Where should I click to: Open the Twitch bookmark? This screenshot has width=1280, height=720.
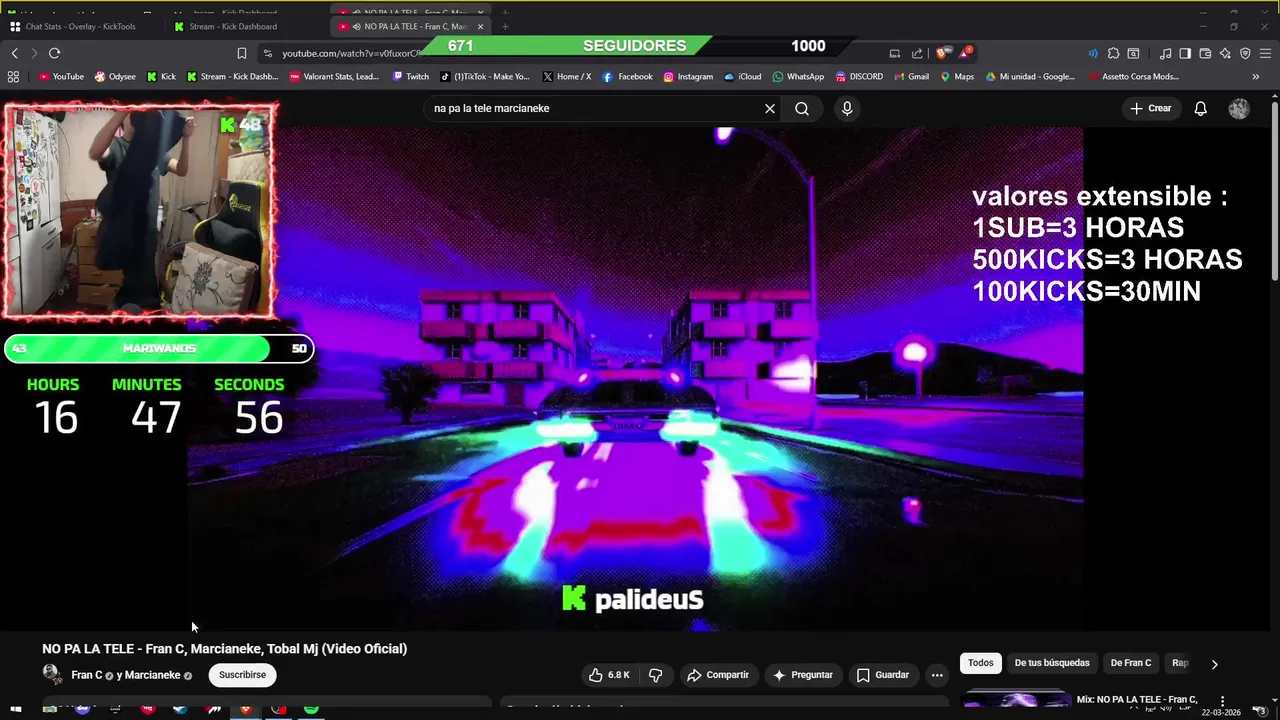pyautogui.click(x=411, y=76)
